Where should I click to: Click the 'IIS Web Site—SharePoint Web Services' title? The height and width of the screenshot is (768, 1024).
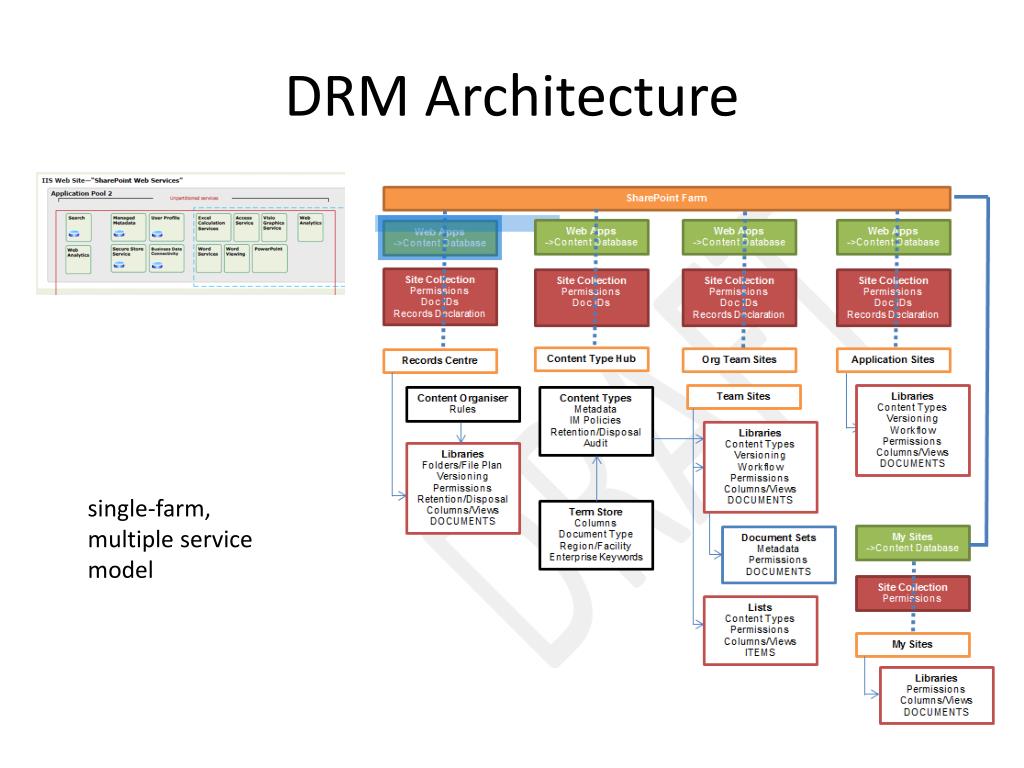[x=112, y=180]
